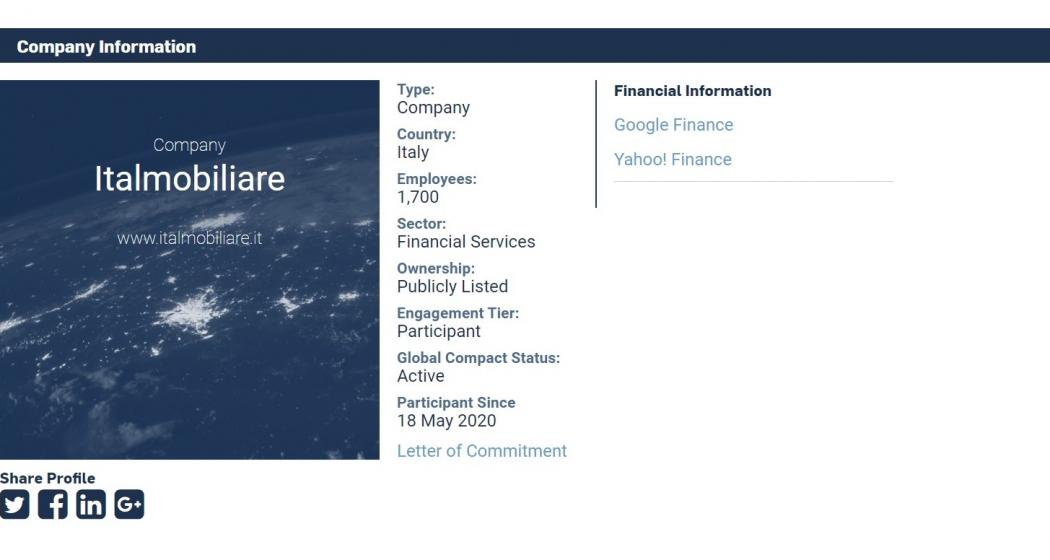Click the 'Engagement Tier:' label
This screenshot has height=560, width=1050.
[x=458, y=313]
